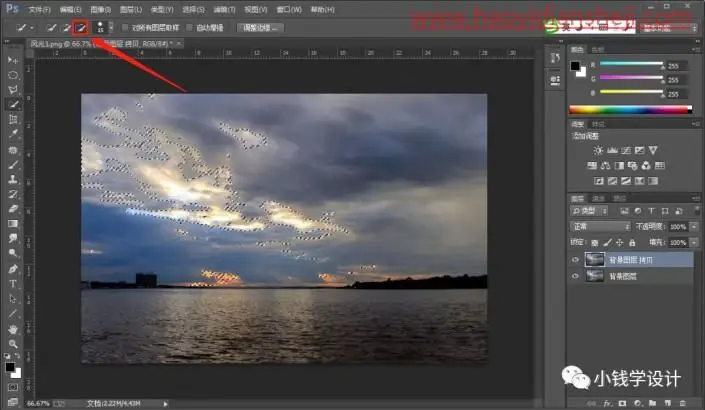Screen dimensions: 705x410
Task: Select the Crop tool
Action: pyautogui.click(x=13, y=119)
